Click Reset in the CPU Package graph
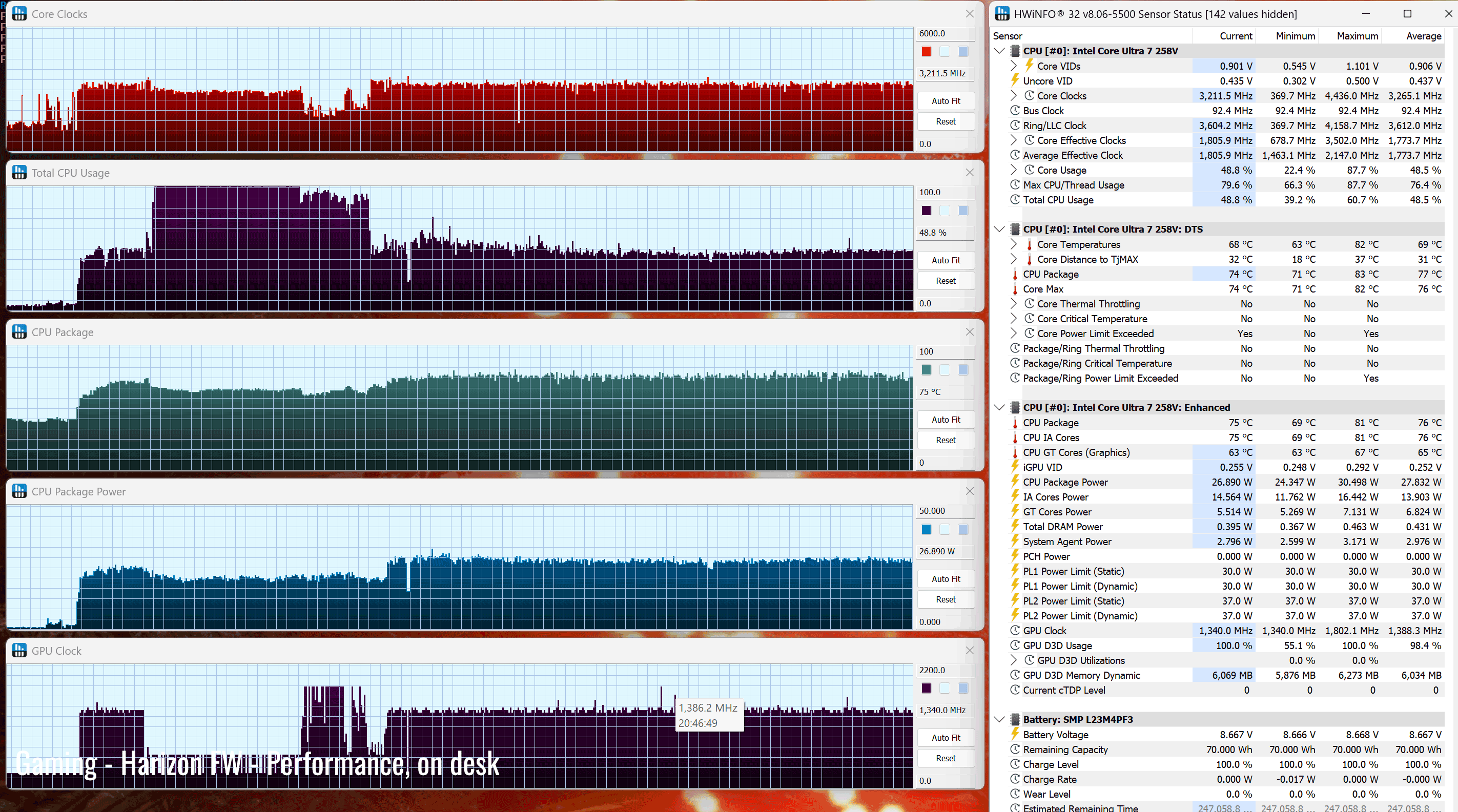This screenshot has width=1458, height=812. [x=945, y=440]
